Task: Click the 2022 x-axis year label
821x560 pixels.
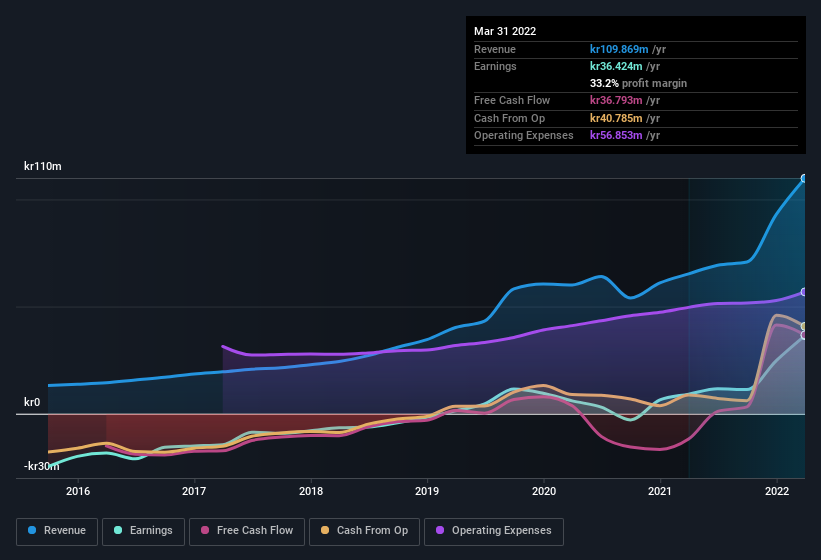Action: click(x=777, y=491)
